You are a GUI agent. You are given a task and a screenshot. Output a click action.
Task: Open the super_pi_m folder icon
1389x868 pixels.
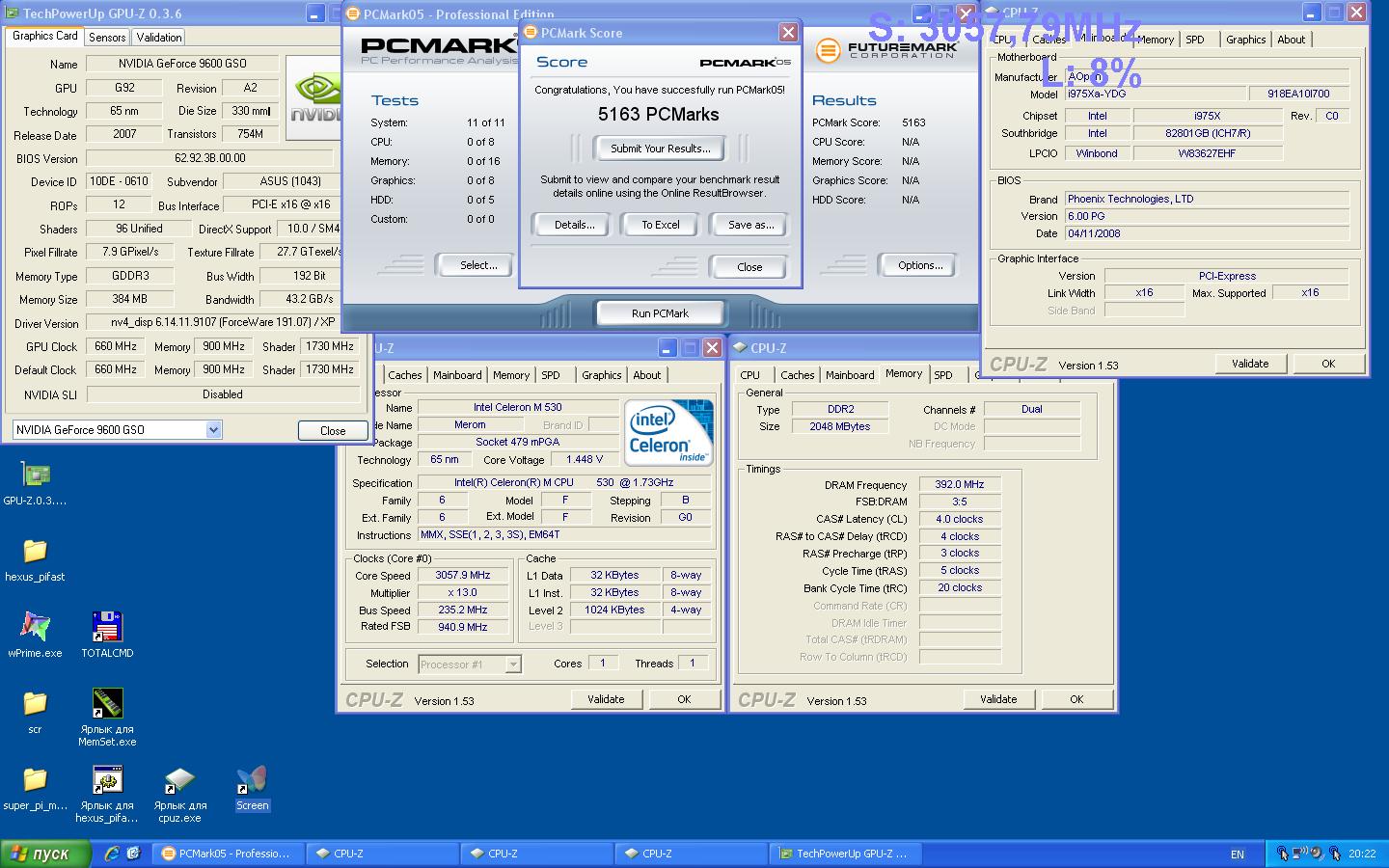pos(35,779)
